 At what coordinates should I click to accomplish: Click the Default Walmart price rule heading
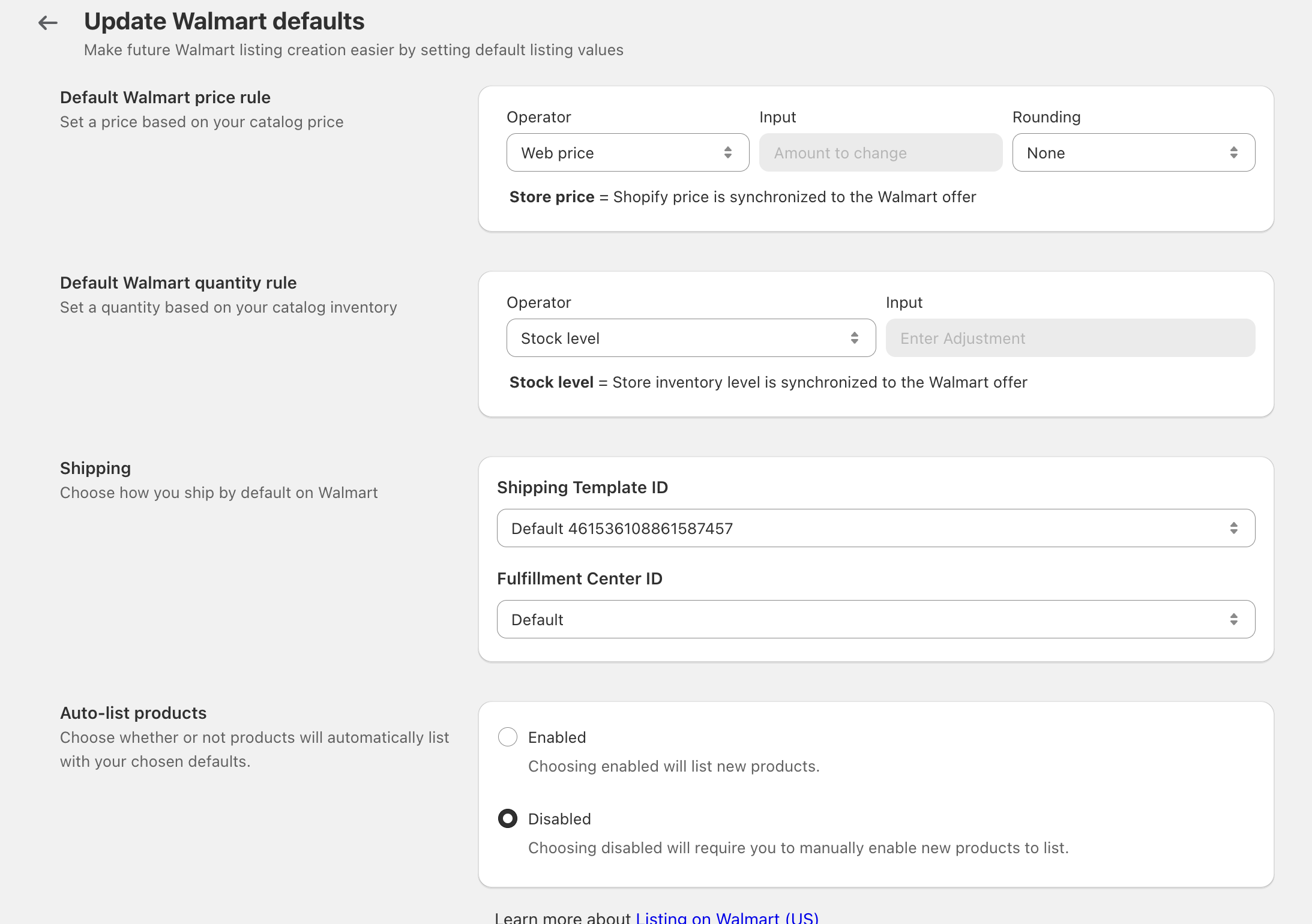click(165, 97)
